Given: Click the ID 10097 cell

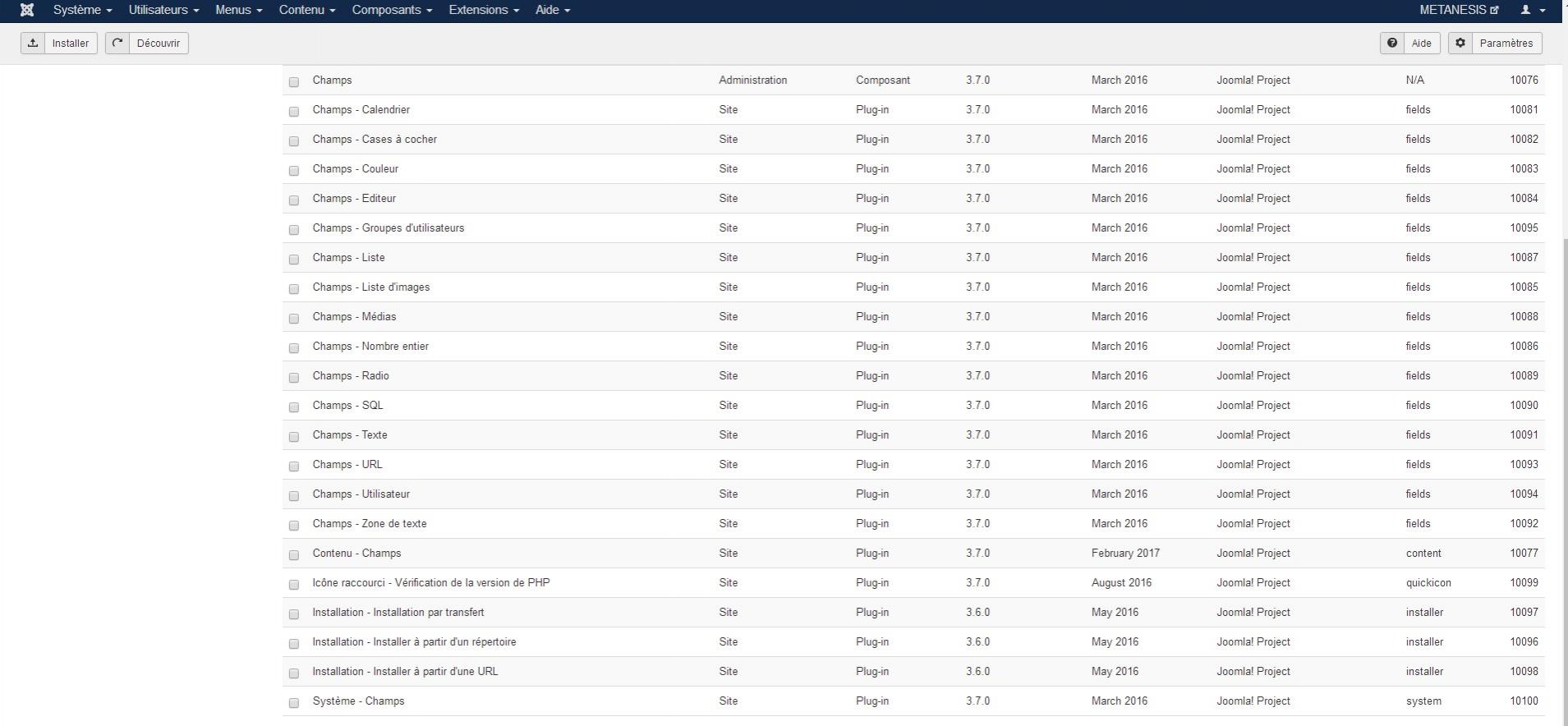Looking at the screenshot, I should tap(1524, 612).
